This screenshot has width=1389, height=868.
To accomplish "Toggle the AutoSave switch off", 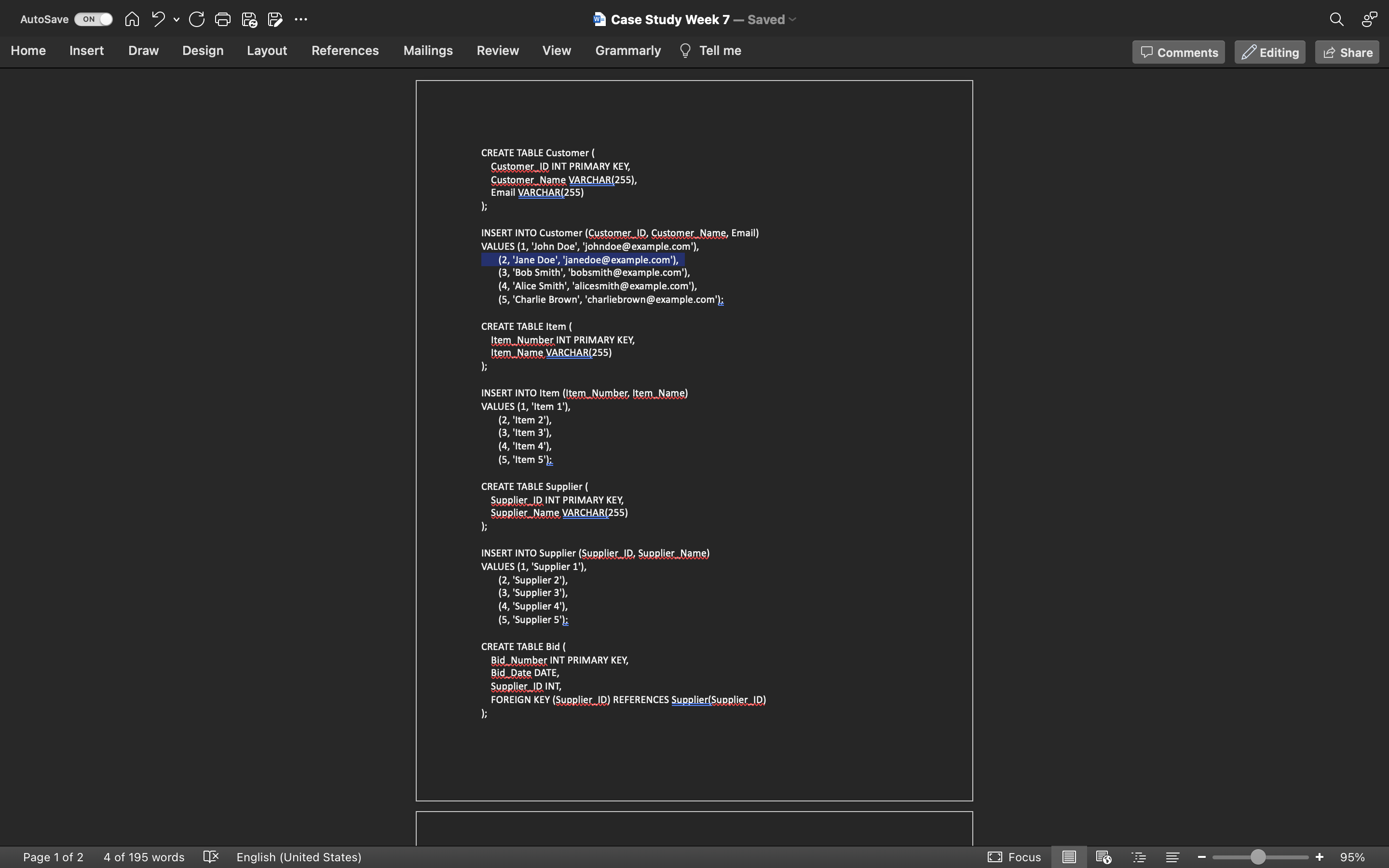I will 94,19.
